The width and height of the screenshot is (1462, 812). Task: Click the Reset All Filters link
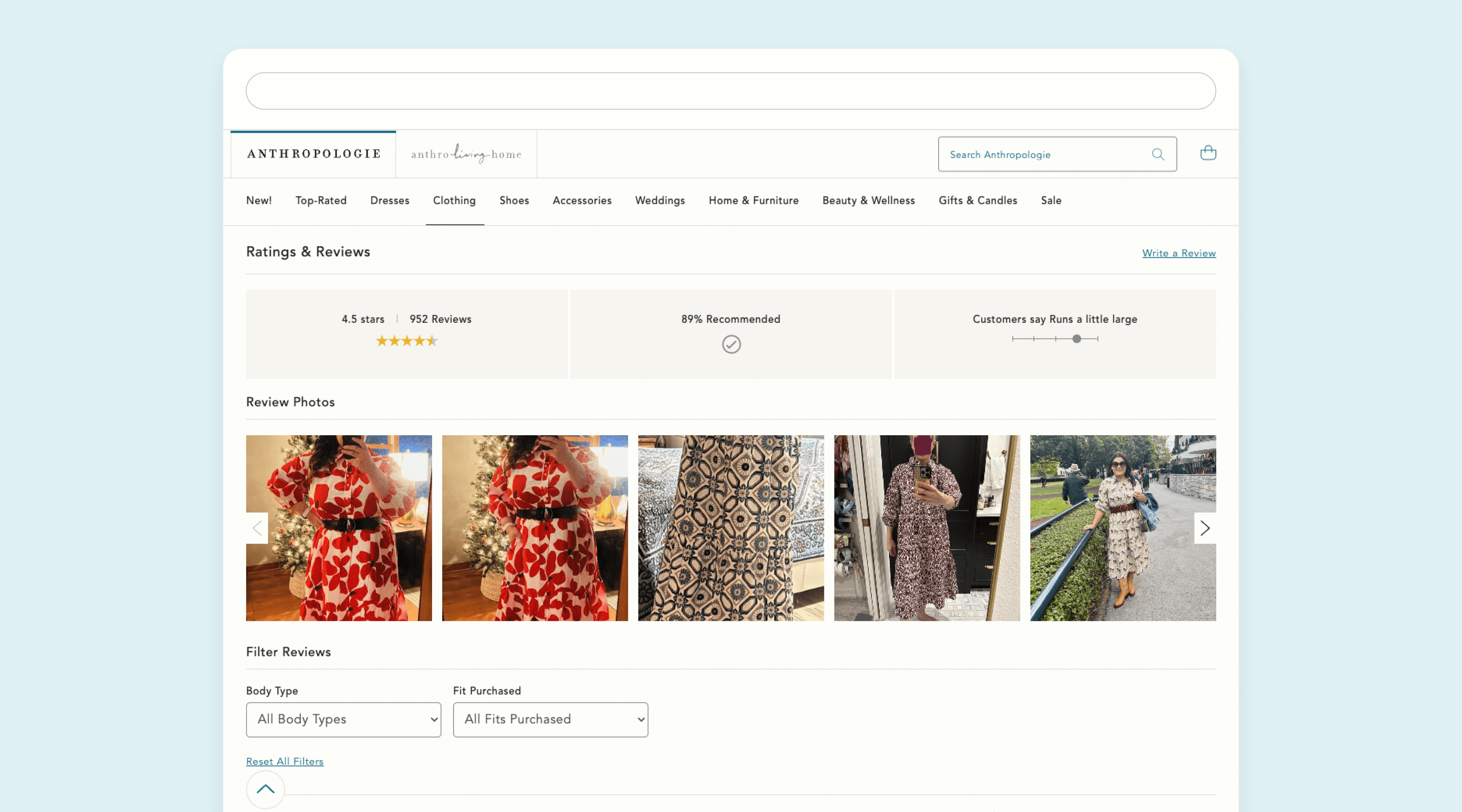click(284, 762)
